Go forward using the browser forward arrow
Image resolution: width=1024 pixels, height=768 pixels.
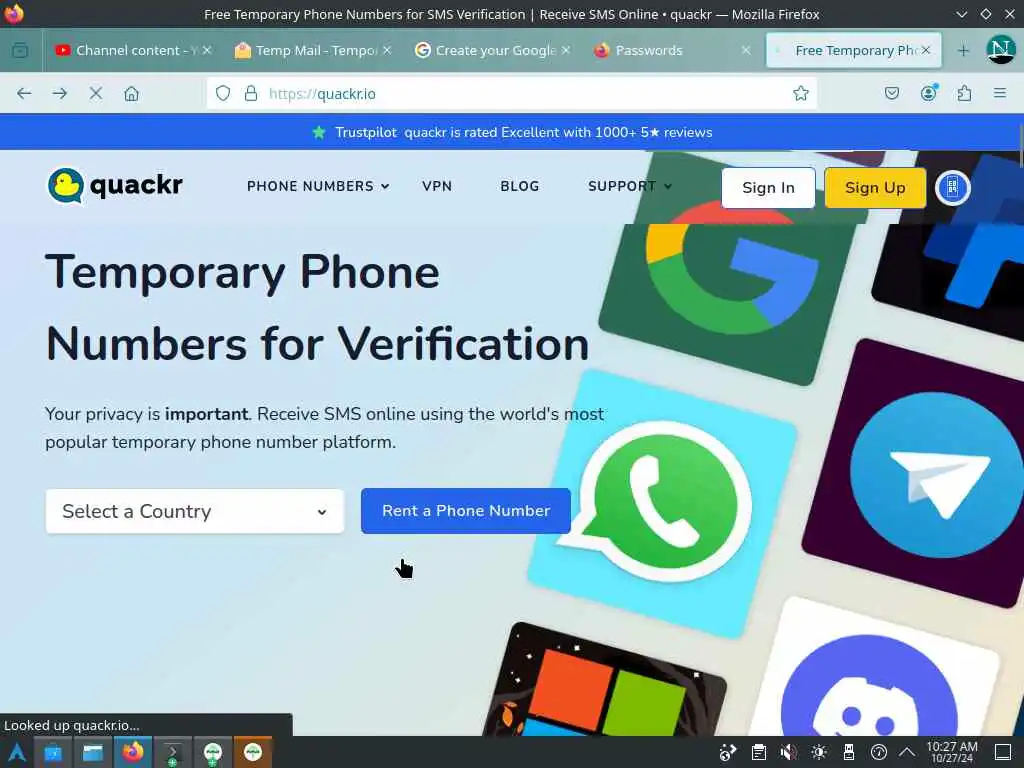click(59, 93)
